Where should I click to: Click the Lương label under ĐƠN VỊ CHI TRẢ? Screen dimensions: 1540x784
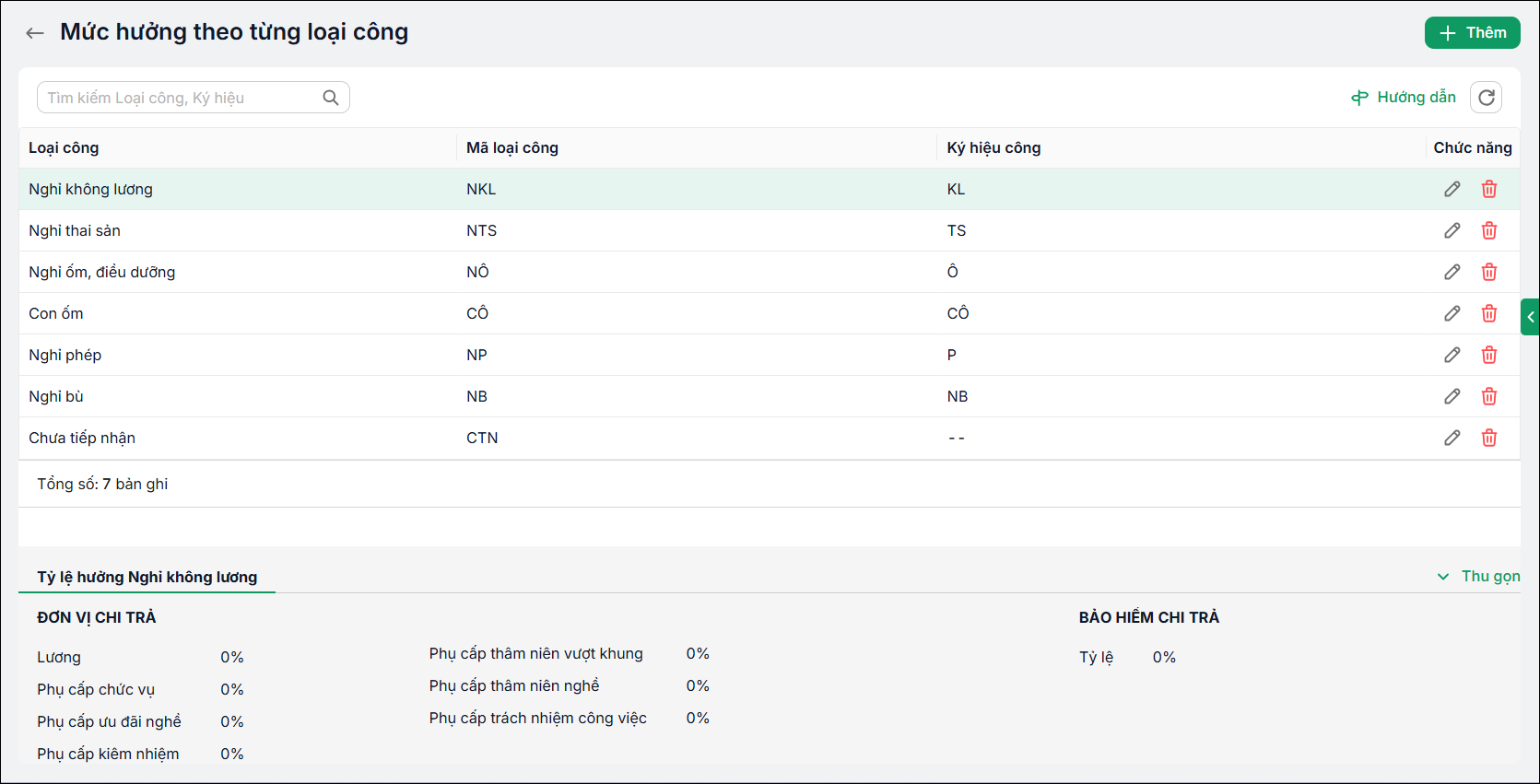tap(59, 657)
